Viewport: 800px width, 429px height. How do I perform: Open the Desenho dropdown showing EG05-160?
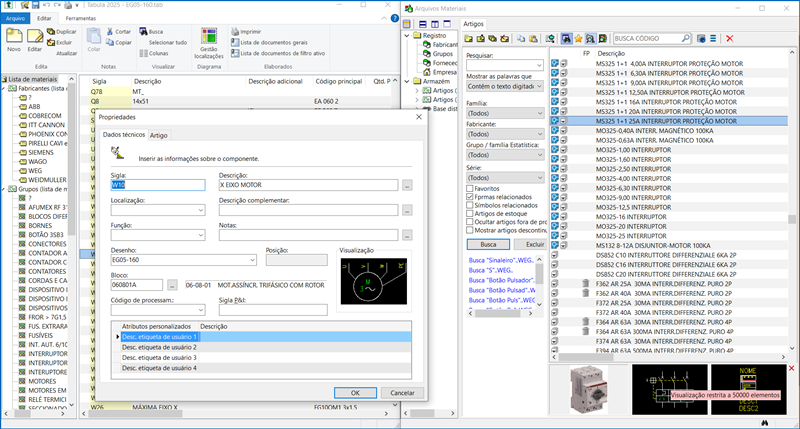(252, 260)
